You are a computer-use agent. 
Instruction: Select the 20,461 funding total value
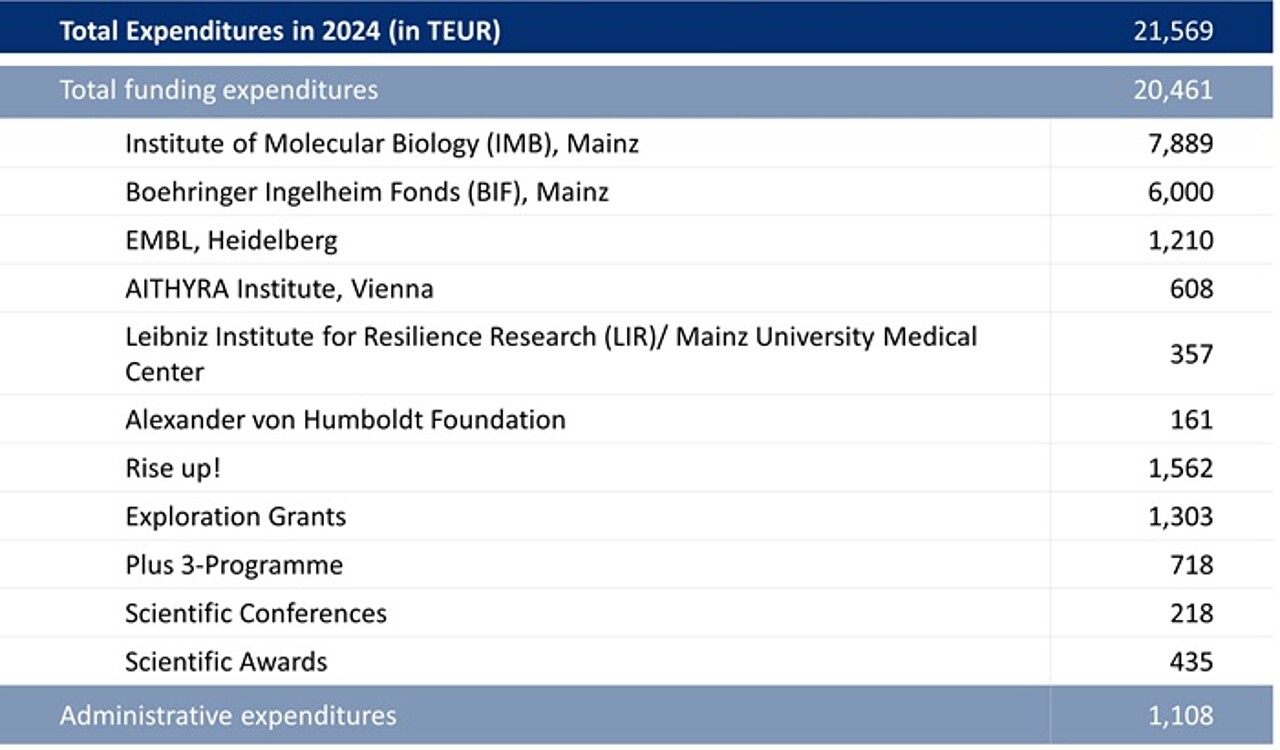click(x=1173, y=90)
